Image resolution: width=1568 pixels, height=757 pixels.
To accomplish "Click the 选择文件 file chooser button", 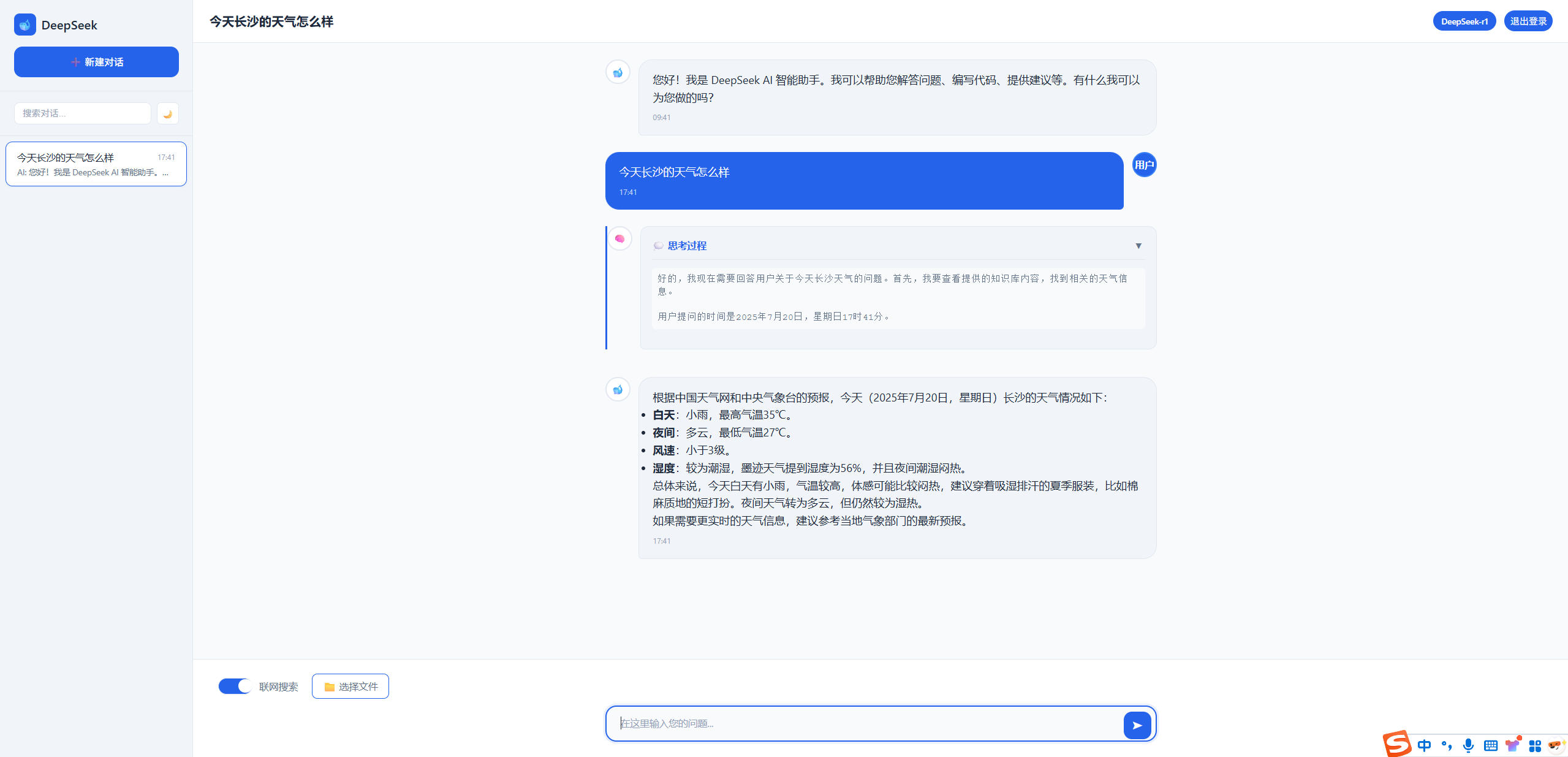I will (x=350, y=686).
